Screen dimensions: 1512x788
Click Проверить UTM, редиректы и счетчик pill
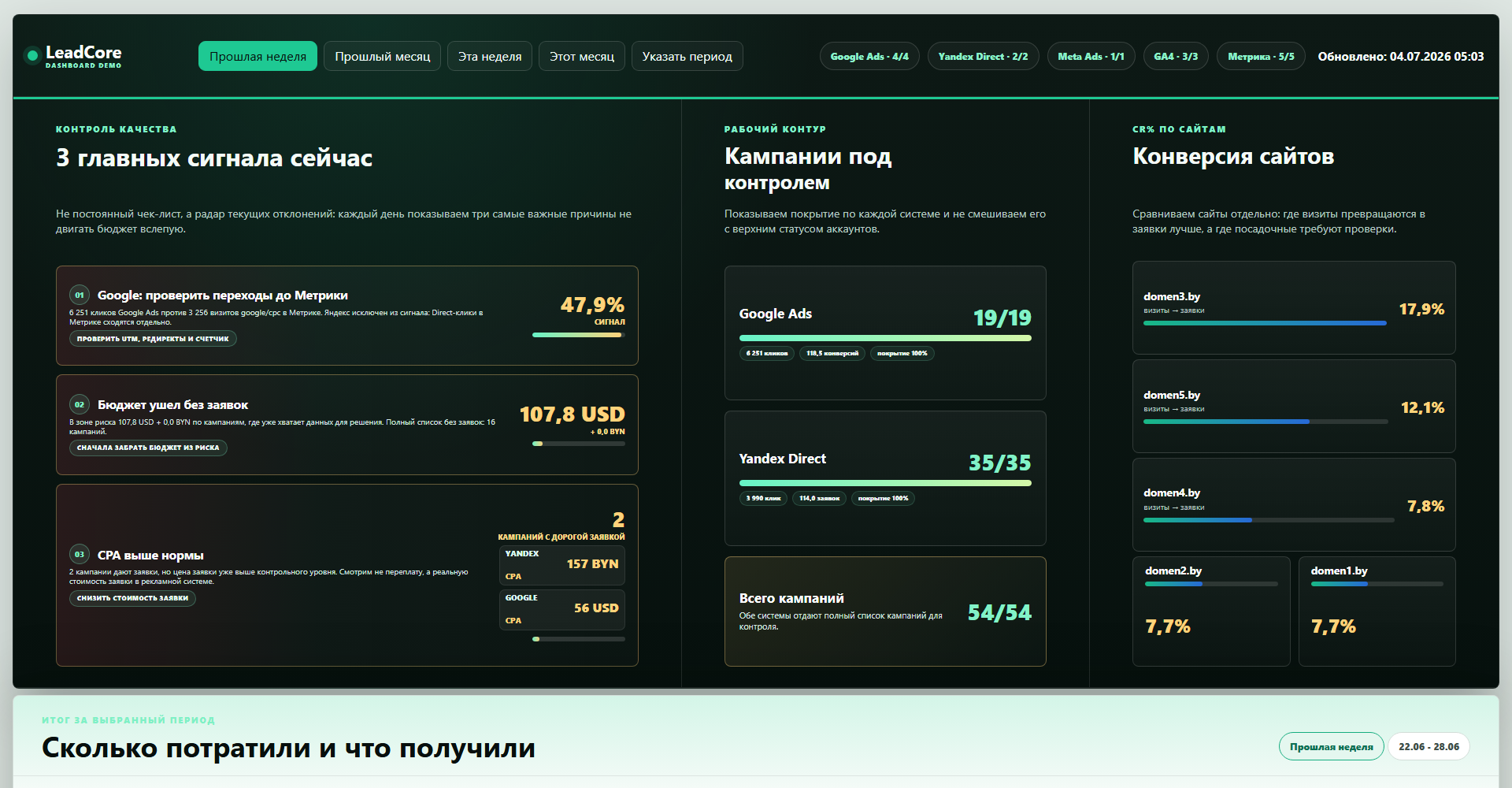[x=153, y=339]
